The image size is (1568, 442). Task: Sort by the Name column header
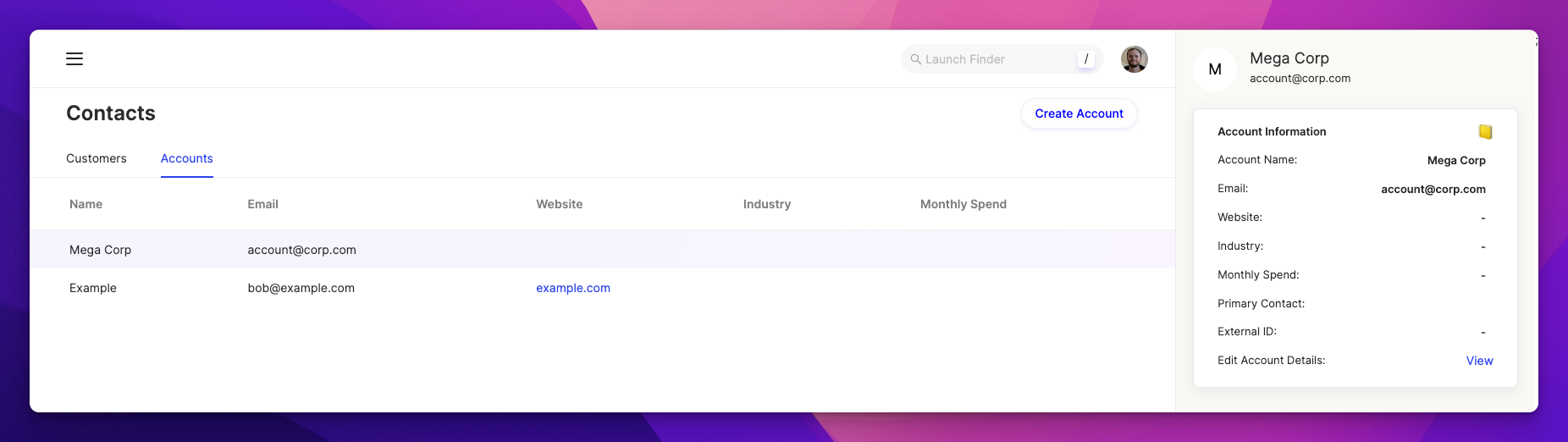[86, 204]
